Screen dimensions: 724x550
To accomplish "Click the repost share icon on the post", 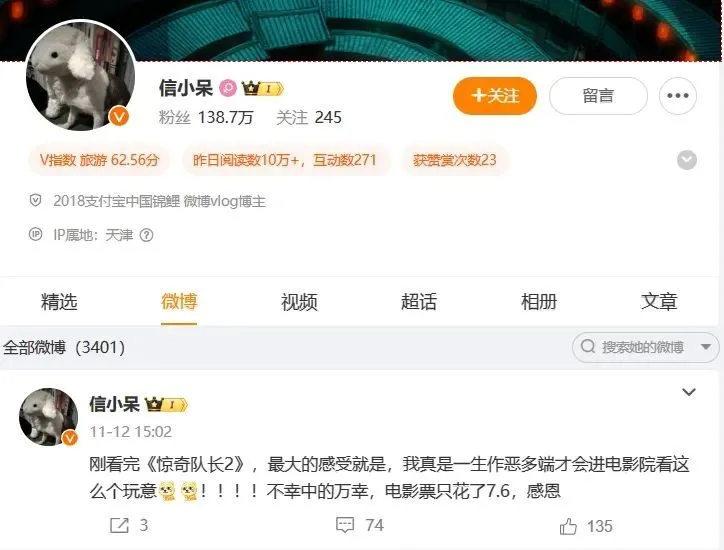I will (119, 526).
